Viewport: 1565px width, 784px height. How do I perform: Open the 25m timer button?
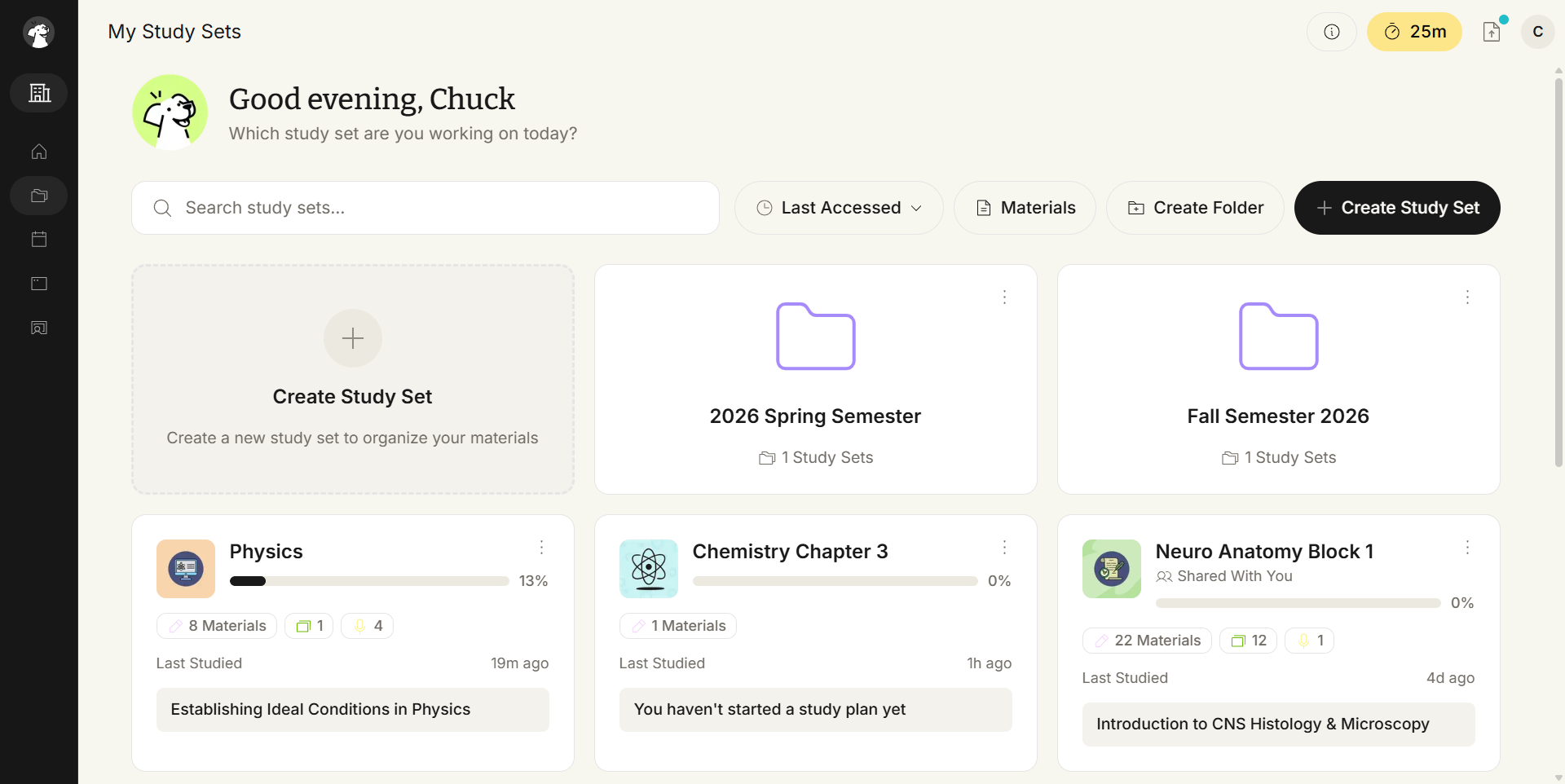[1414, 32]
